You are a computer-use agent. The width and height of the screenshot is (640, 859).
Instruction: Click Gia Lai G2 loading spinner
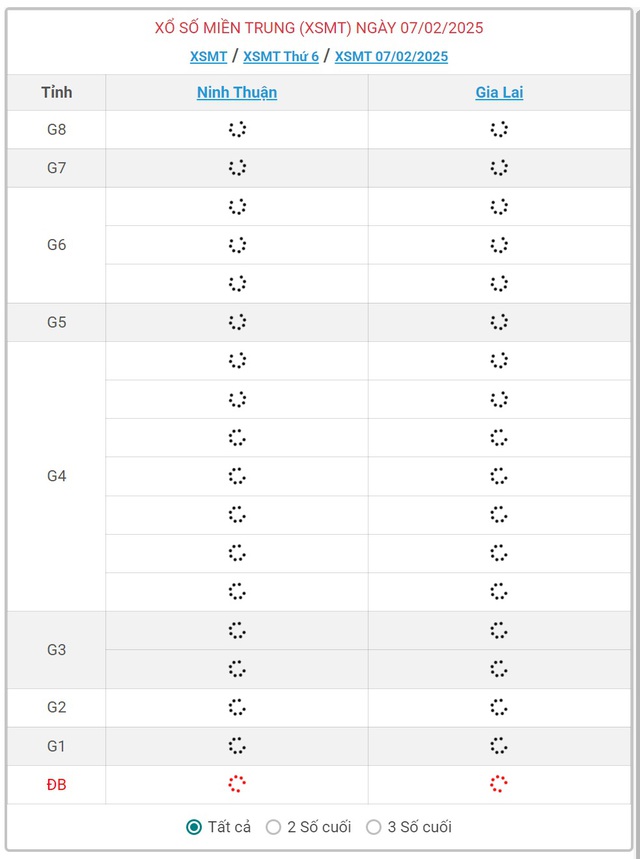pyautogui.click(x=499, y=707)
